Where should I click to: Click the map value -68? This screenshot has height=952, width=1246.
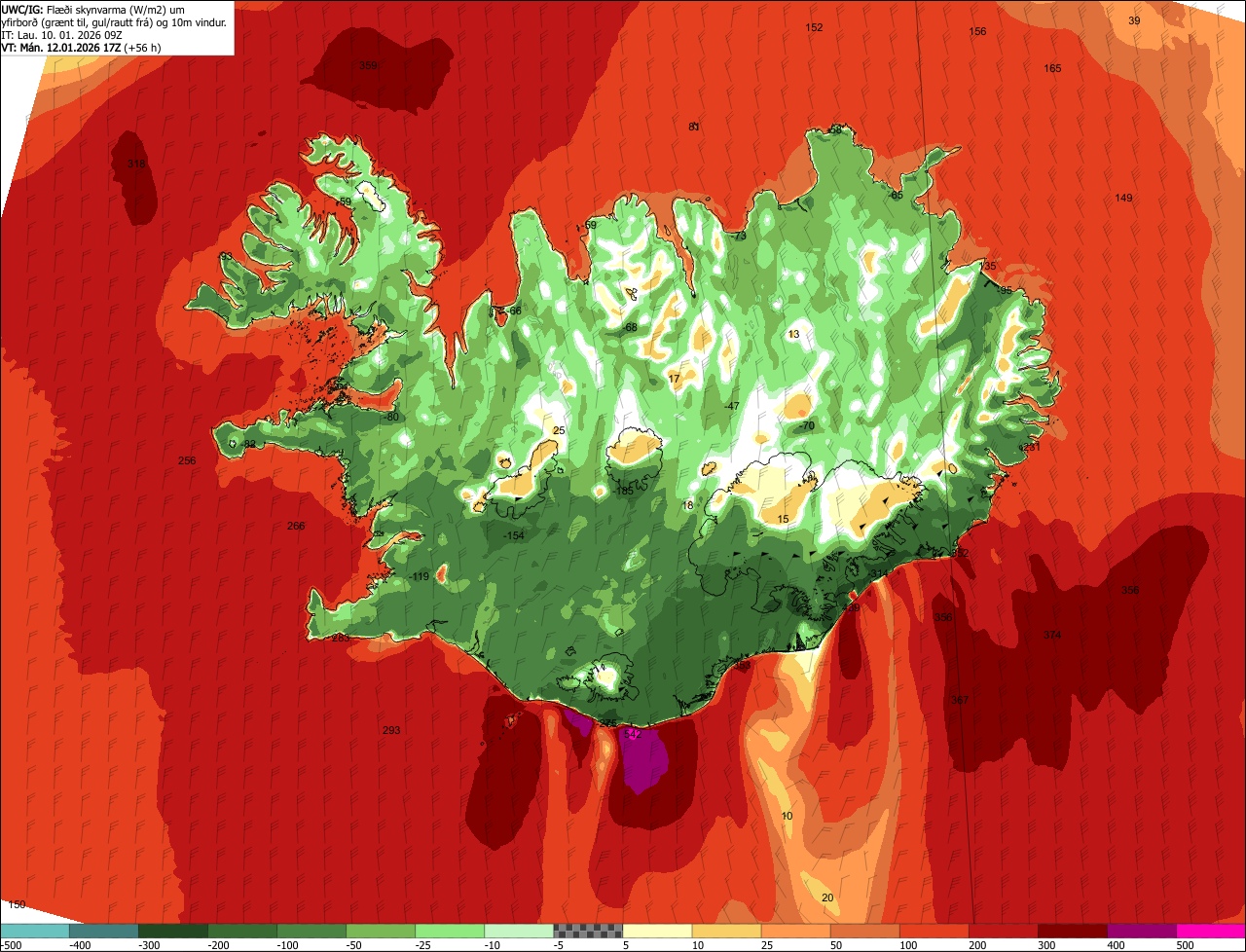[630, 327]
